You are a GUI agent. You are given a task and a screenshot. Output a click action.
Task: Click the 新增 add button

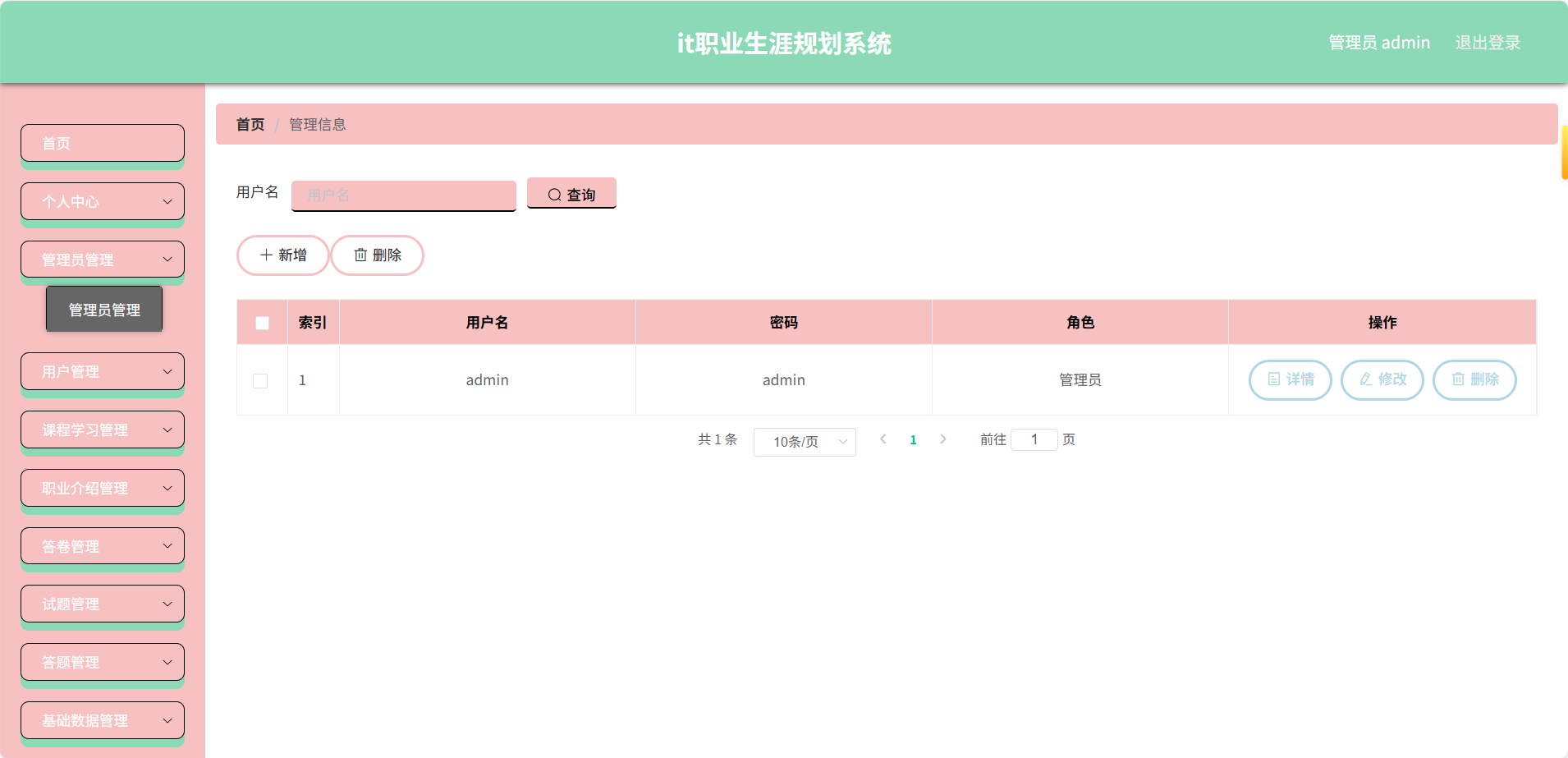(283, 255)
